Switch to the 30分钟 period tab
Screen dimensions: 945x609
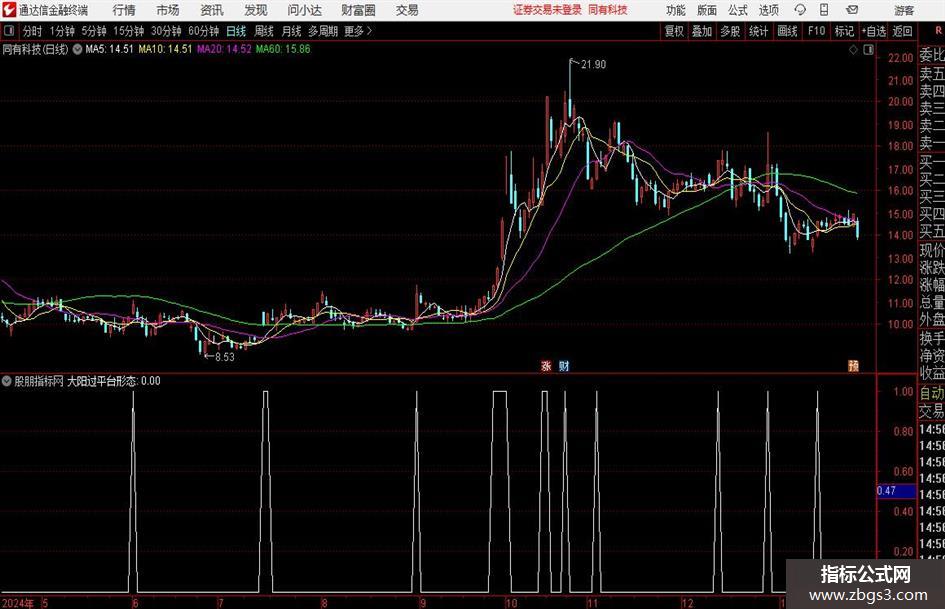point(166,31)
